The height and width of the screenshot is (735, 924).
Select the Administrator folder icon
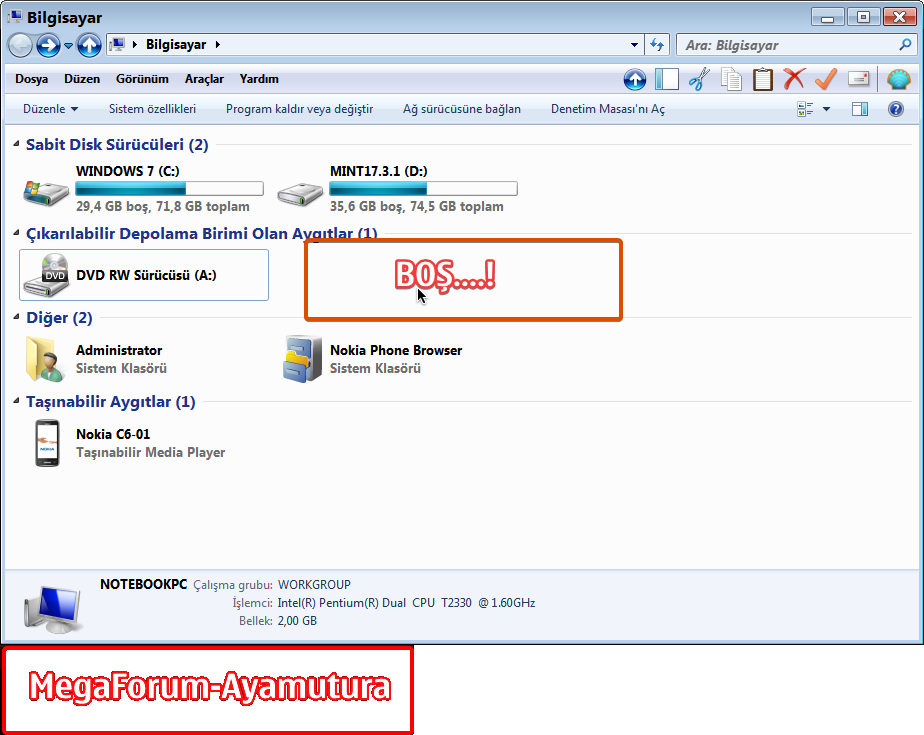coord(45,358)
